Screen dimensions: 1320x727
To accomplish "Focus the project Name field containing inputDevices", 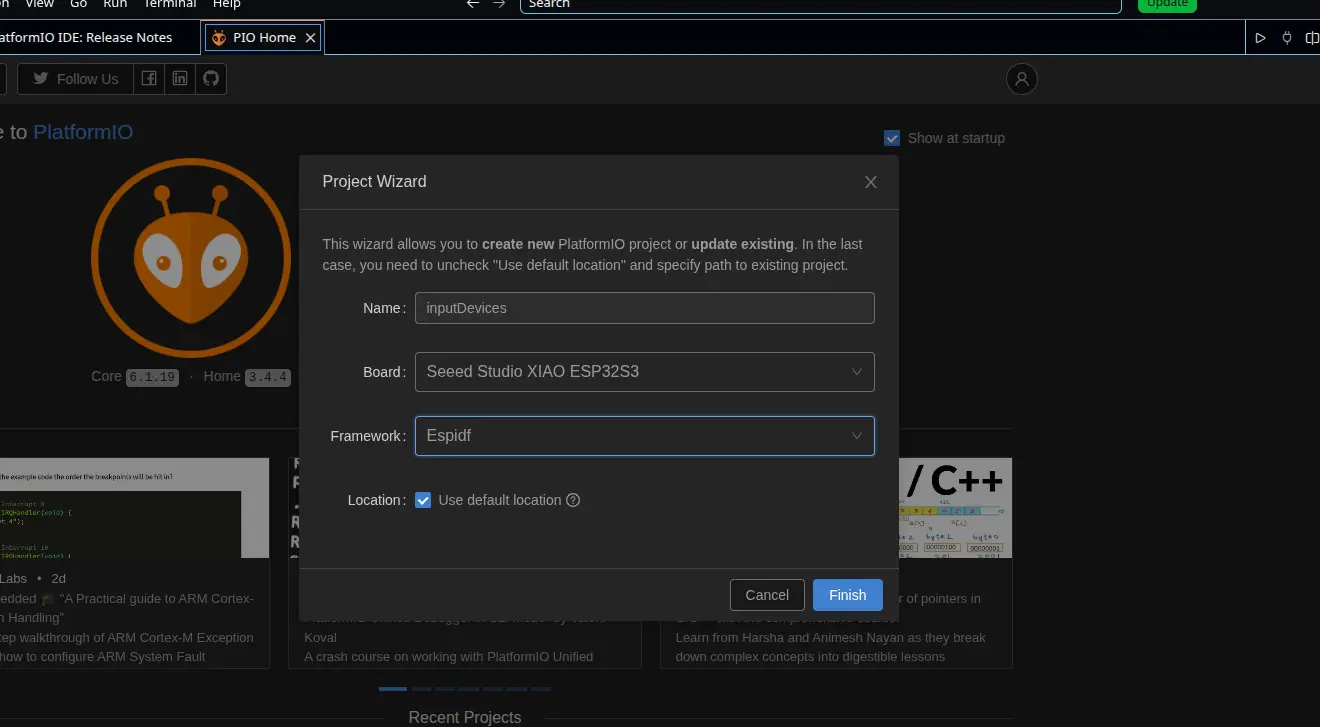I will [x=645, y=308].
